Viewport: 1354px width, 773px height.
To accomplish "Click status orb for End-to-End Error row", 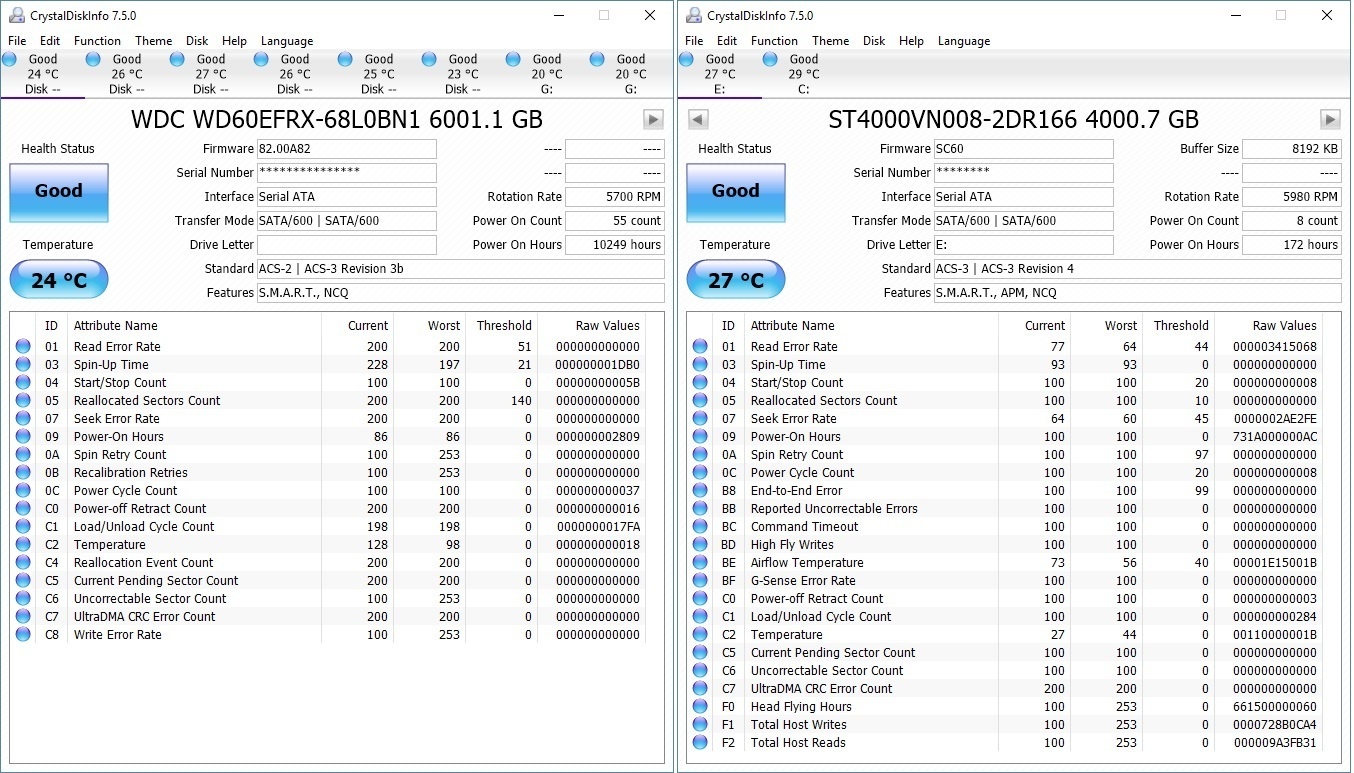I will coord(700,491).
